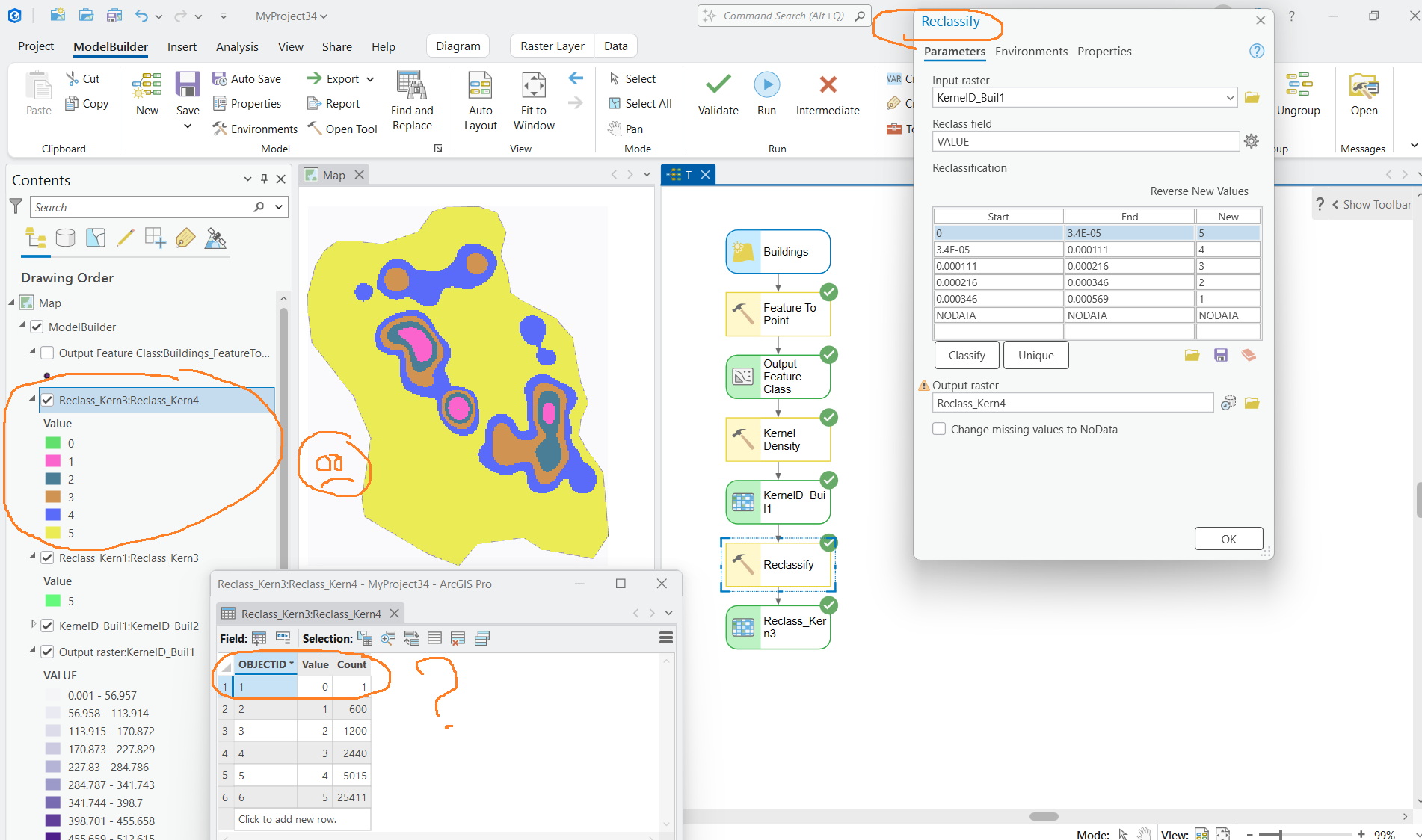Uncheck Output raster:KernelD_Buil1 layer visibility

(47, 652)
